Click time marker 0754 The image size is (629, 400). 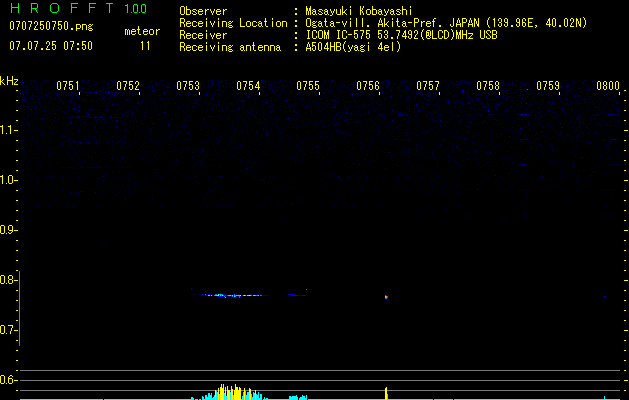(x=248, y=86)
